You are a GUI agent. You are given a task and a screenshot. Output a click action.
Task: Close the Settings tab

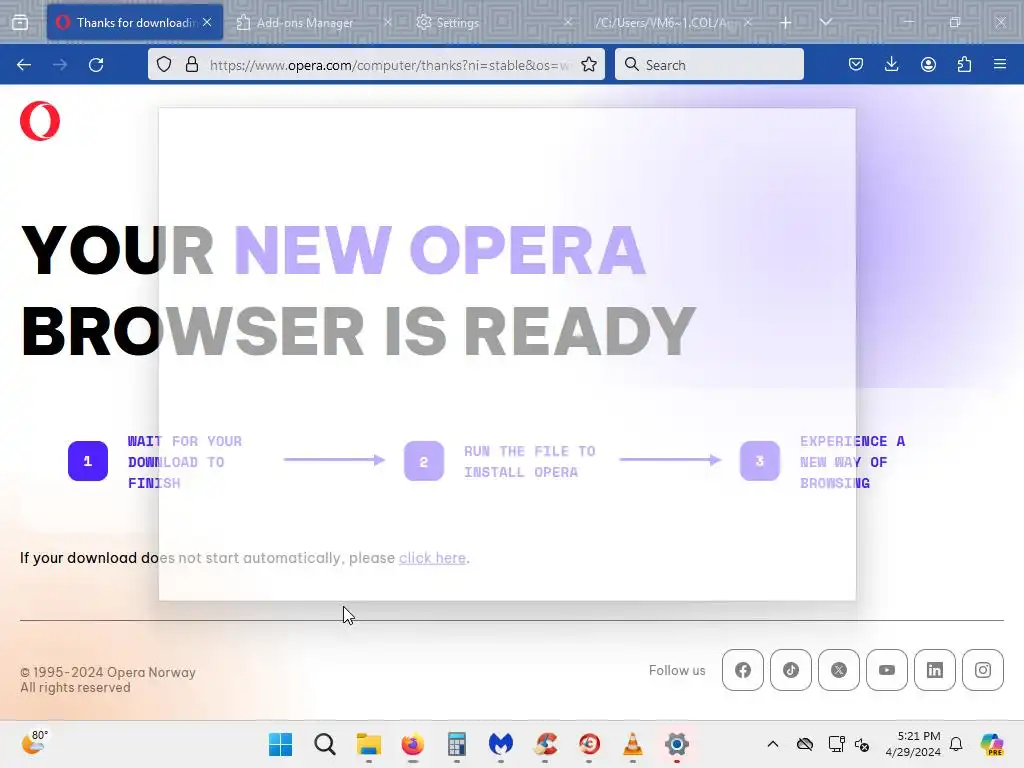click(568, 22)
